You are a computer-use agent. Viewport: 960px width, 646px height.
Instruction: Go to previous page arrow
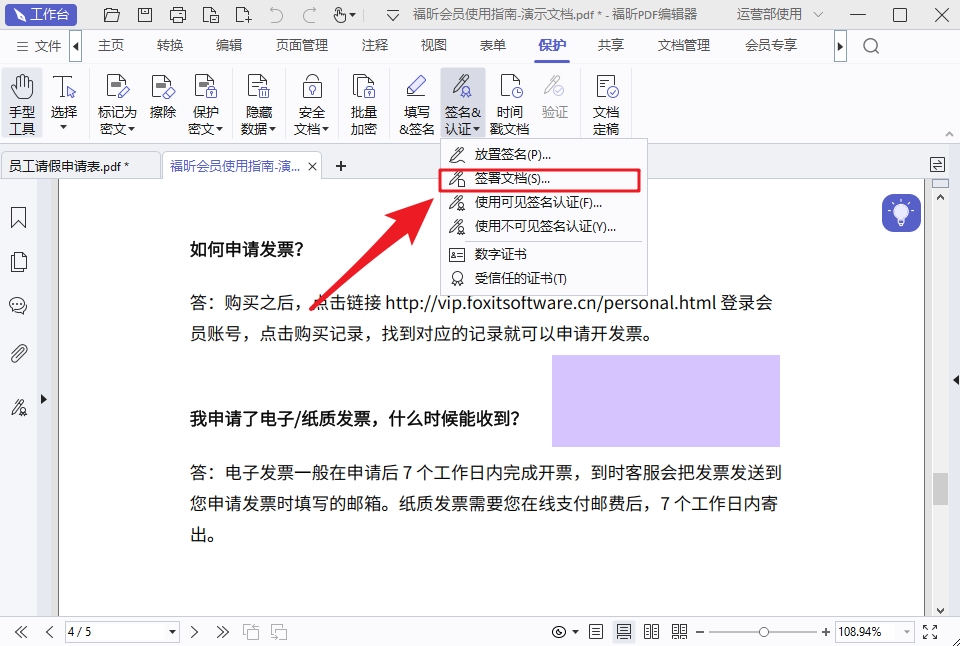(50, 632)
